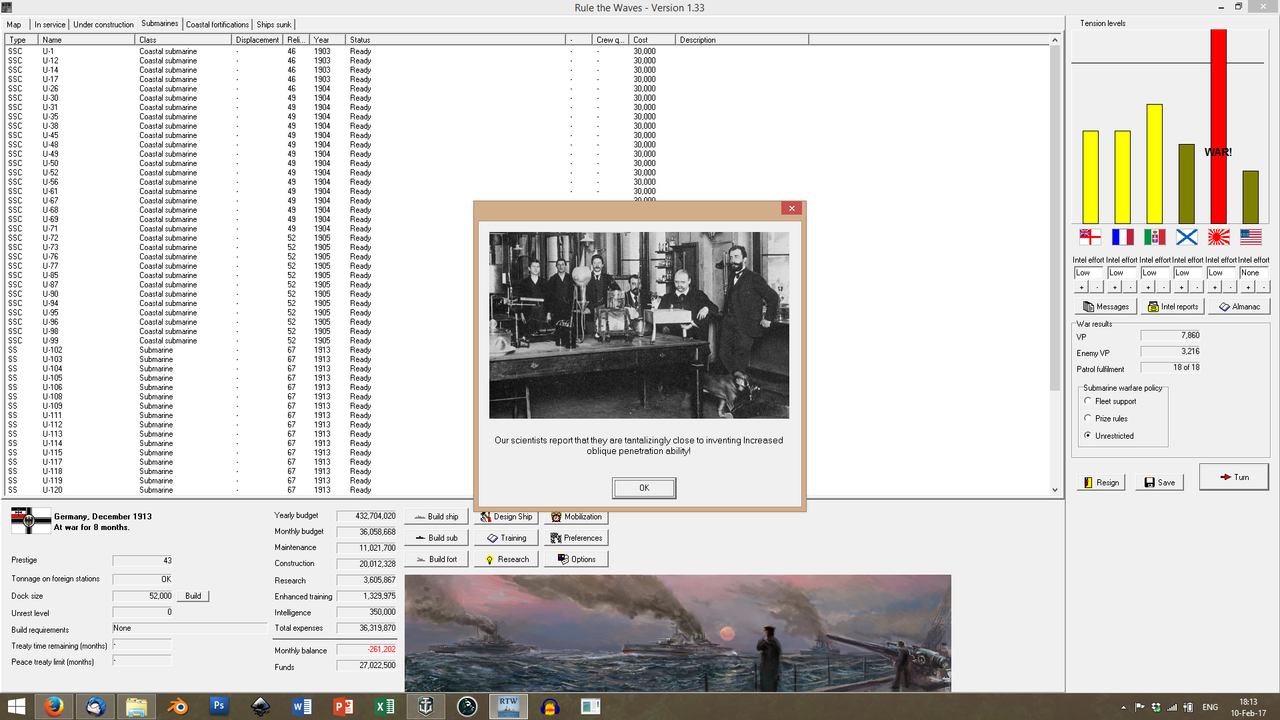Open Messages with the papers icon
The width and height of the screenshot is (1280, 720).
coord(1105,307)
